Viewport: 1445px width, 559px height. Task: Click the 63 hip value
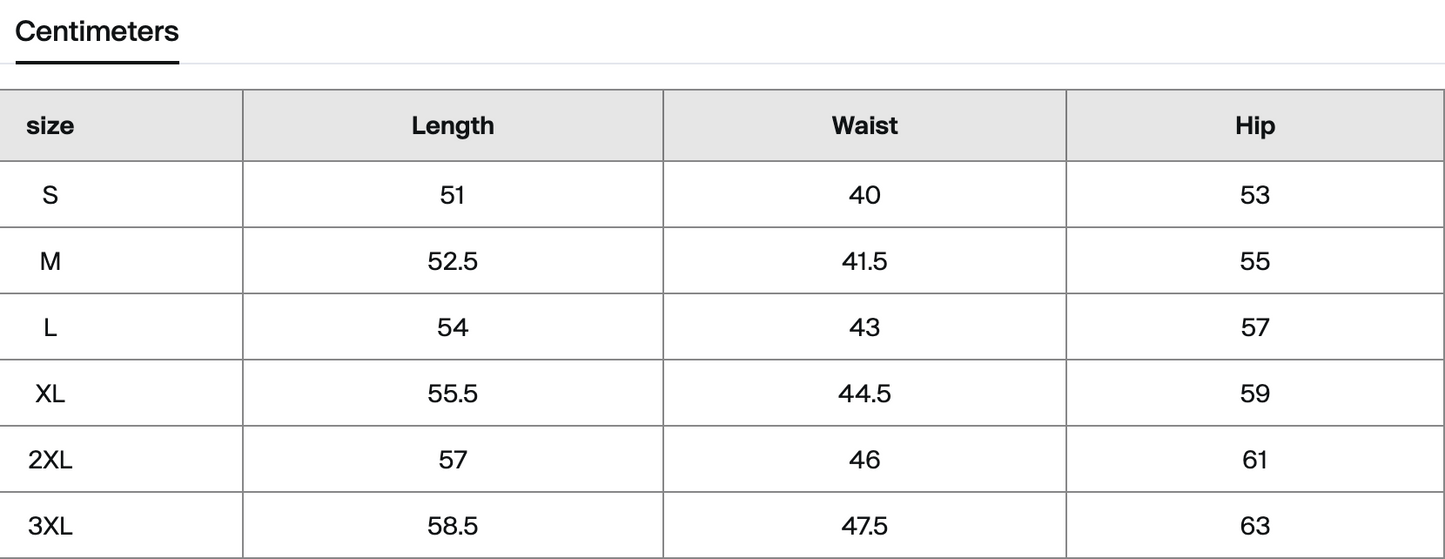[x=1254, y=526]
